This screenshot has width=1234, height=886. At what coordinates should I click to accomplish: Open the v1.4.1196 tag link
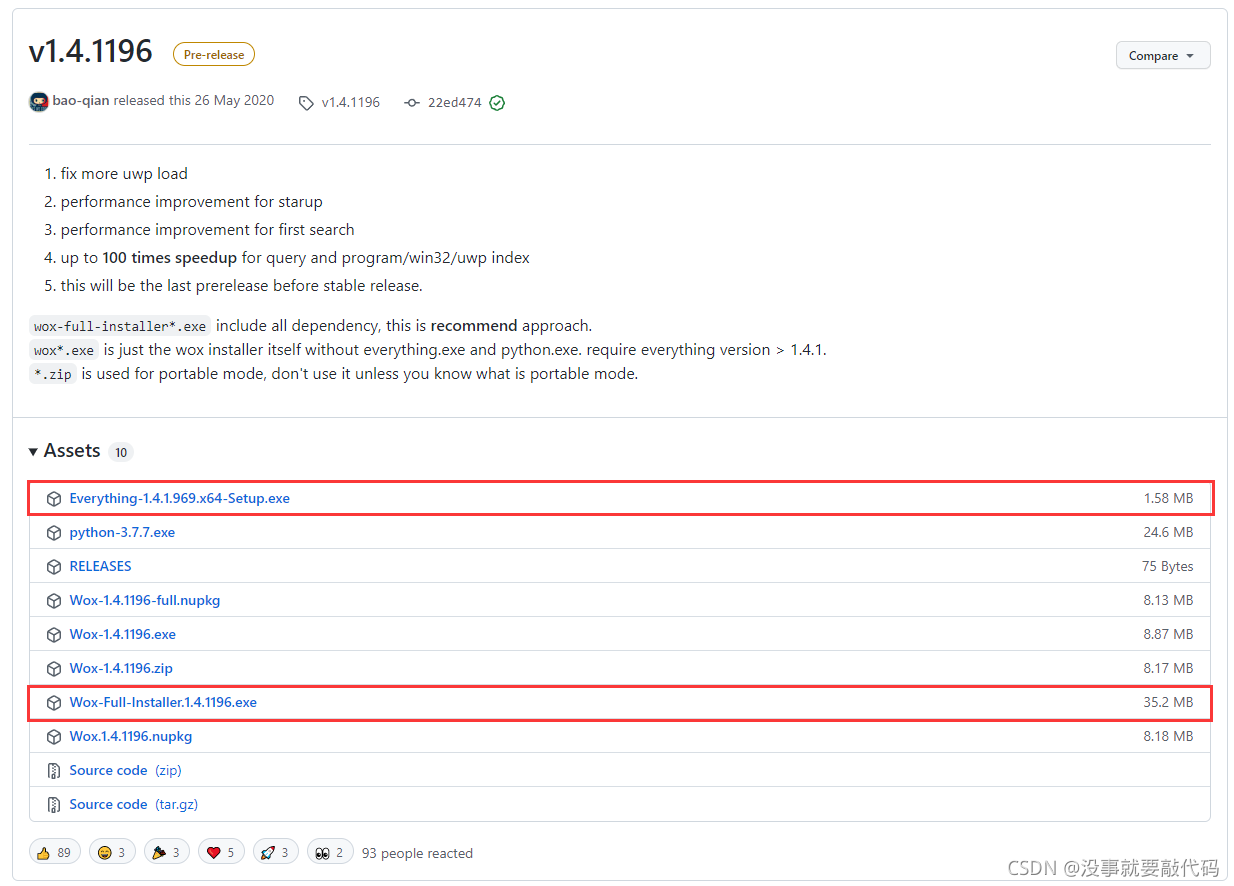click(350, 102)
